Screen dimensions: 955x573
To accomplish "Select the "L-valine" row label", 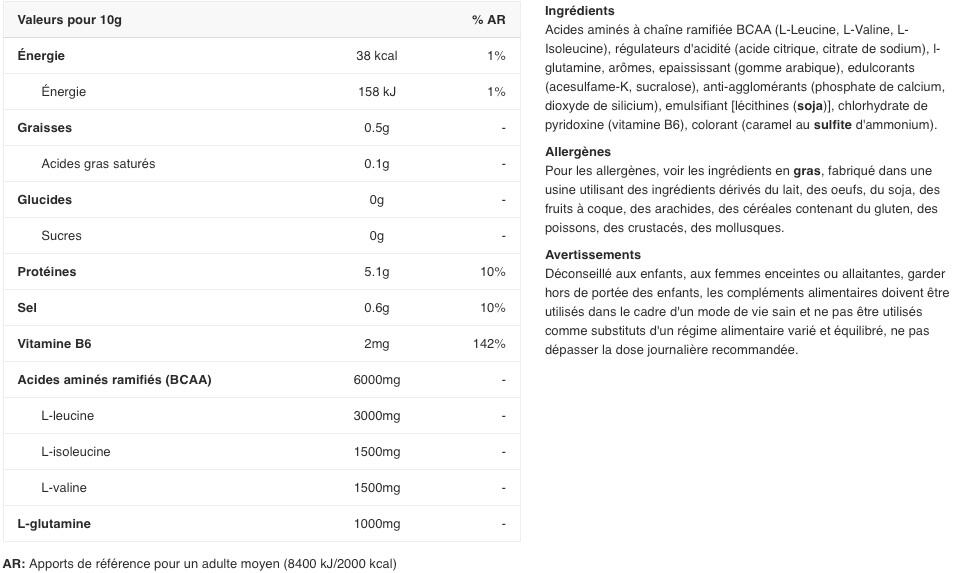I will coord(64,488).
